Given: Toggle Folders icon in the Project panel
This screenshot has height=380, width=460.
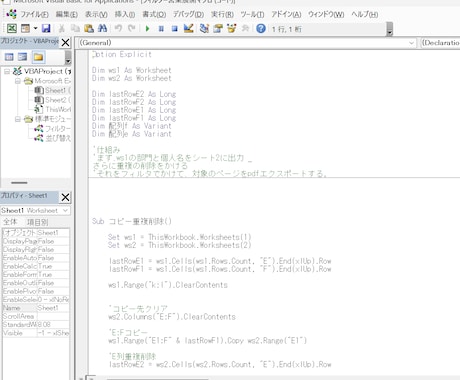Looking at the screenshot, I should (38, 57).
